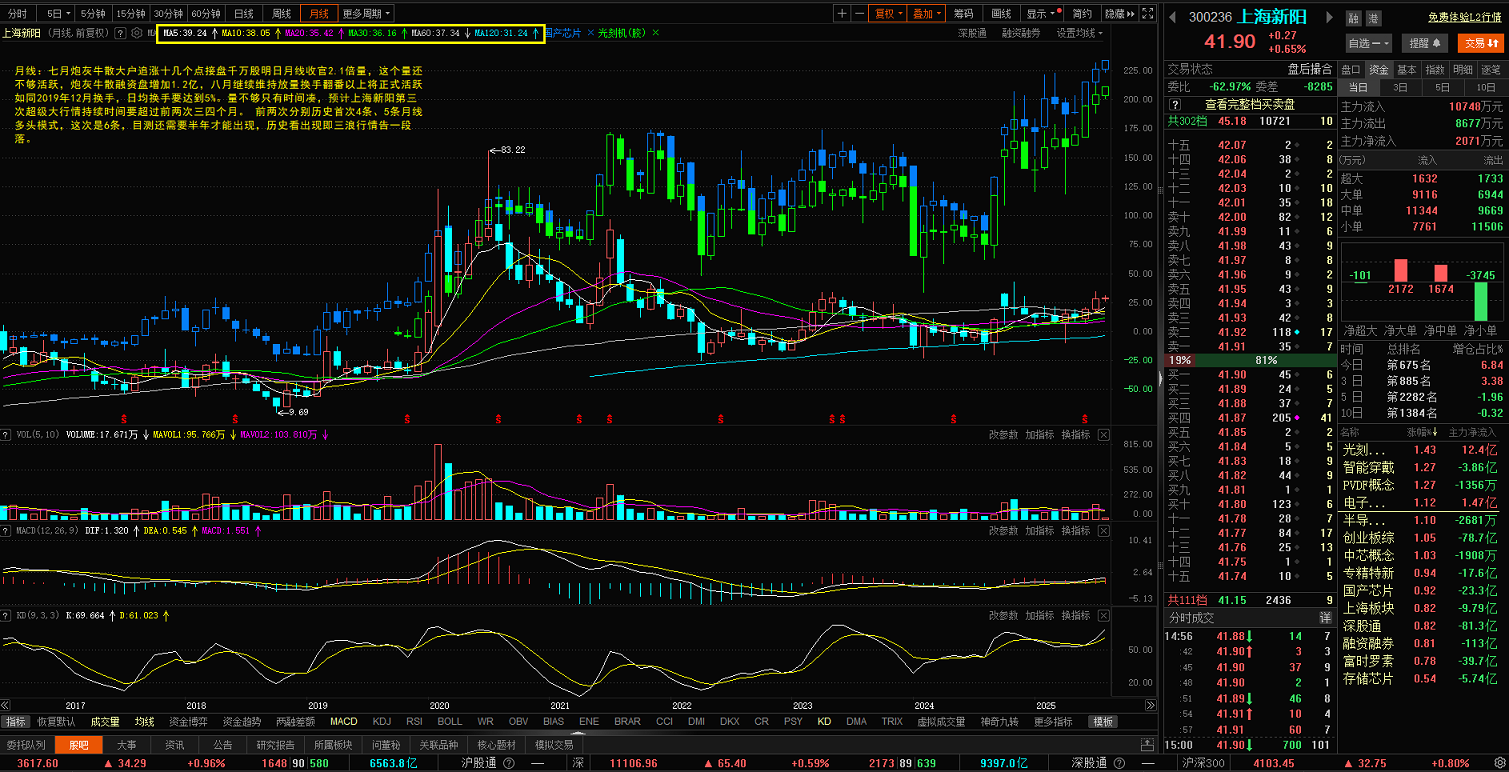Open 更多指标 more indicators list
Viewport: 1509px width, 772px height.
point(1053,721)
